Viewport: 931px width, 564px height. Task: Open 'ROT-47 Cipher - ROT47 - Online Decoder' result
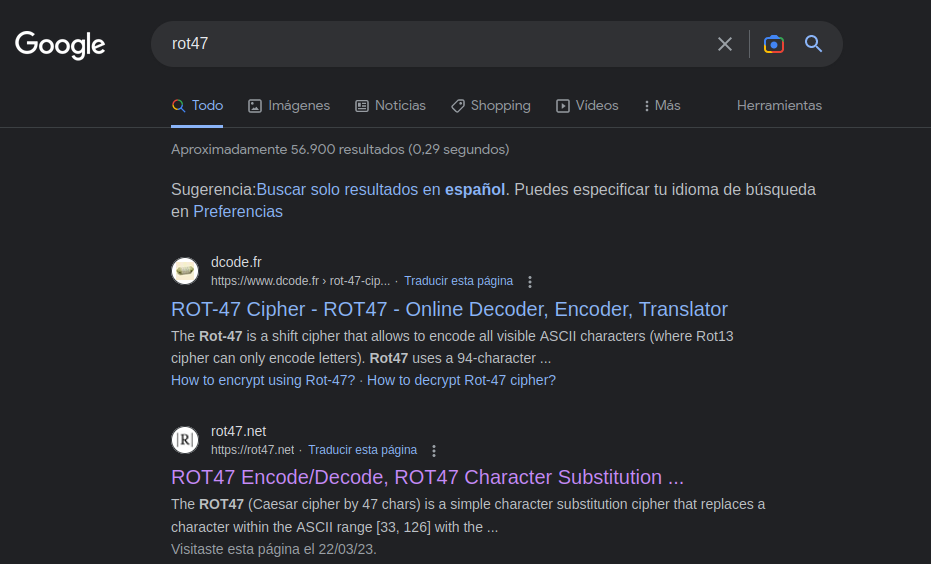449,309
